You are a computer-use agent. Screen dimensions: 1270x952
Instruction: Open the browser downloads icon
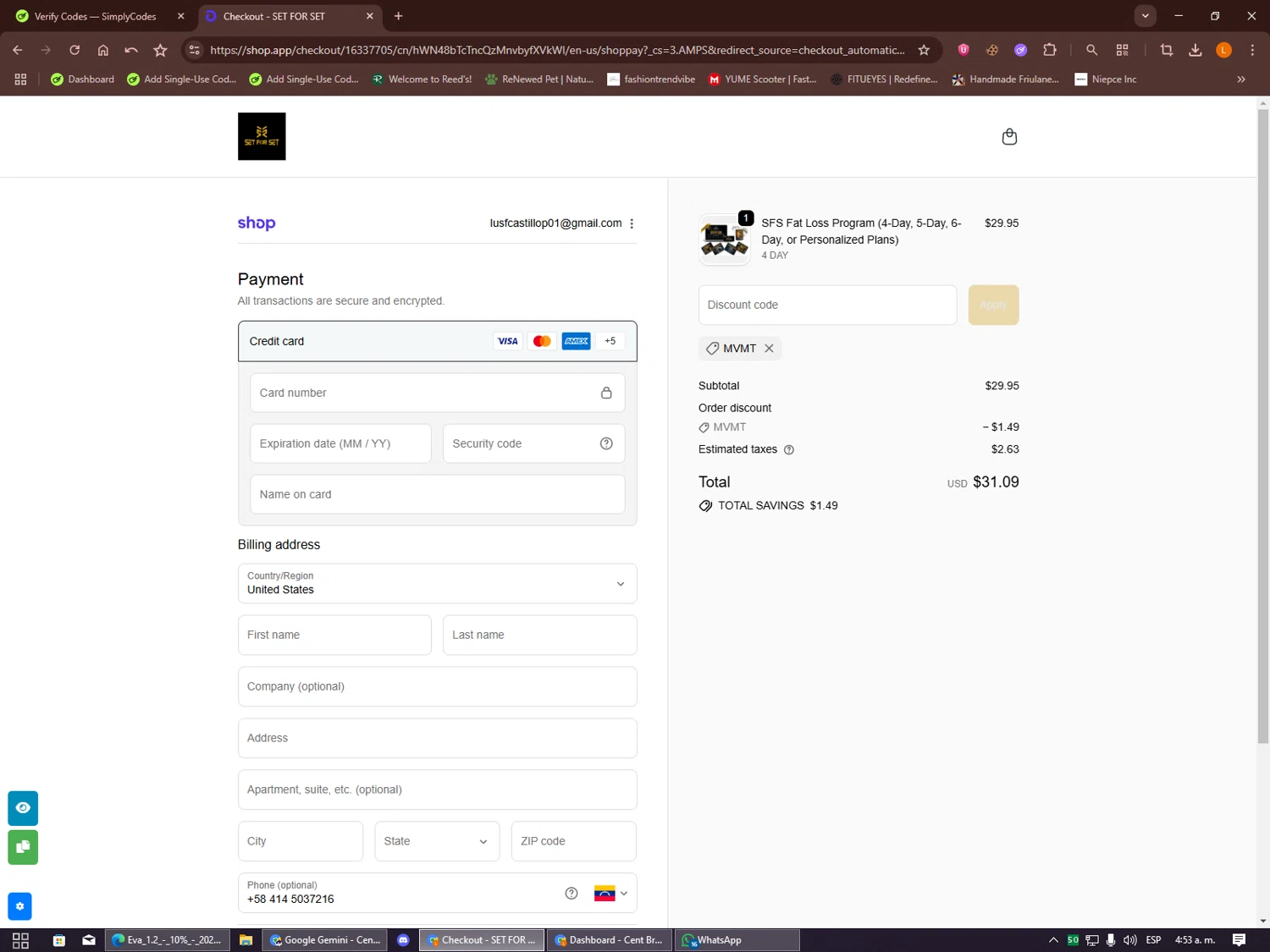tap(1195, 50)
